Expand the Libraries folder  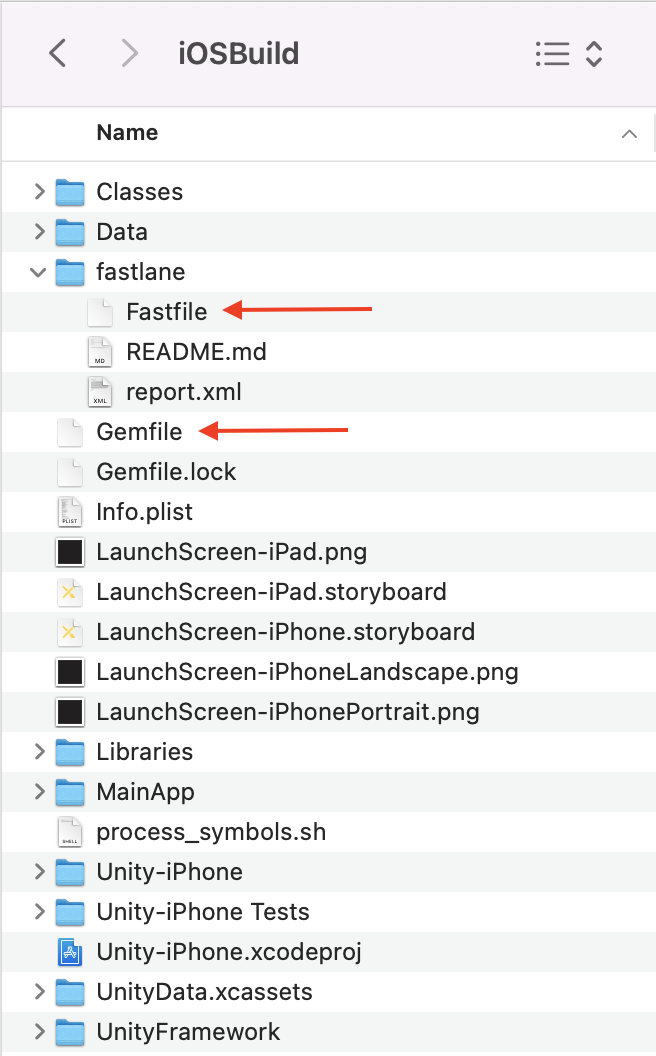(39, 751)
